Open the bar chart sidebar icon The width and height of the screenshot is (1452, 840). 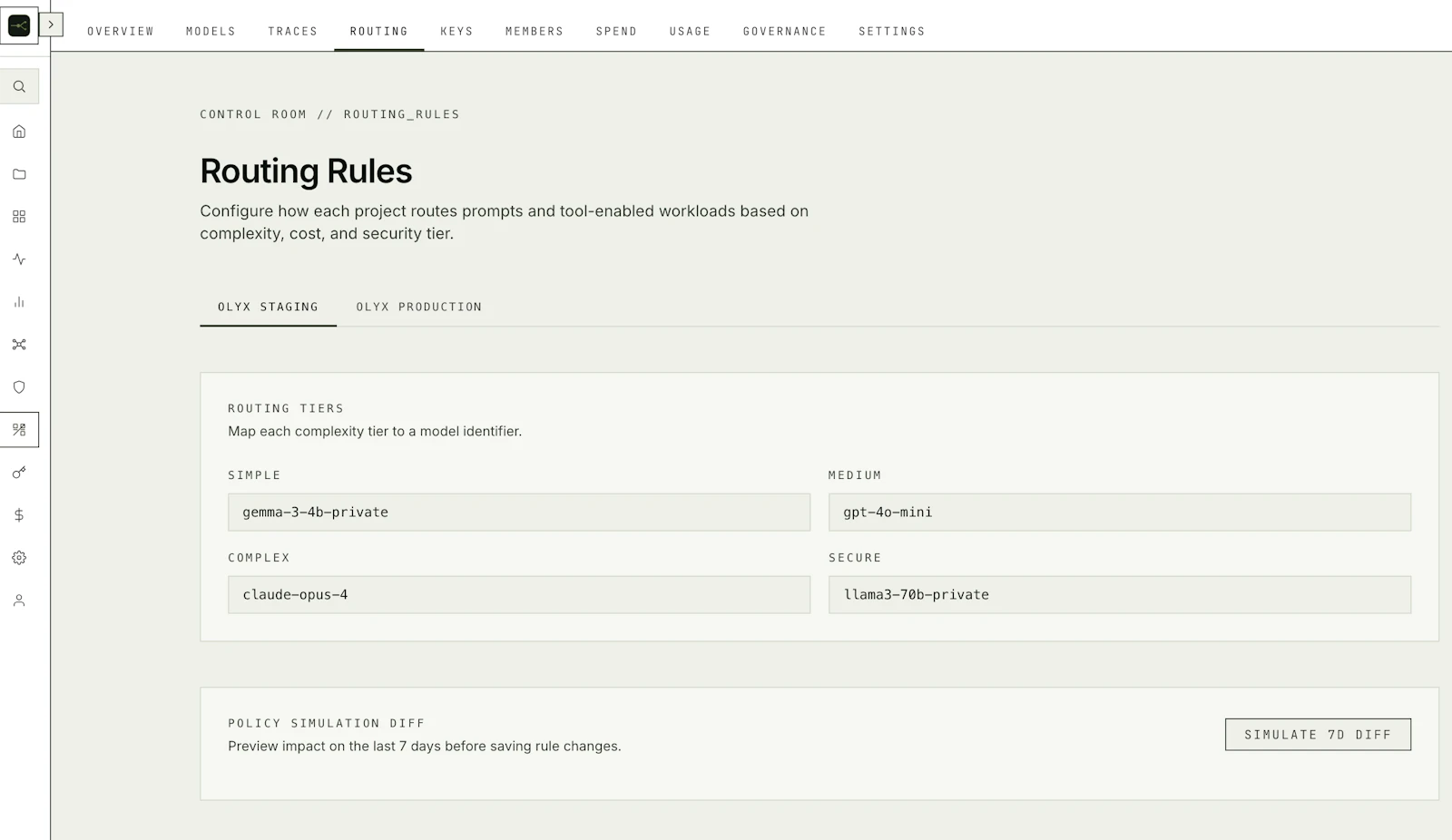(x=19, y=302)
